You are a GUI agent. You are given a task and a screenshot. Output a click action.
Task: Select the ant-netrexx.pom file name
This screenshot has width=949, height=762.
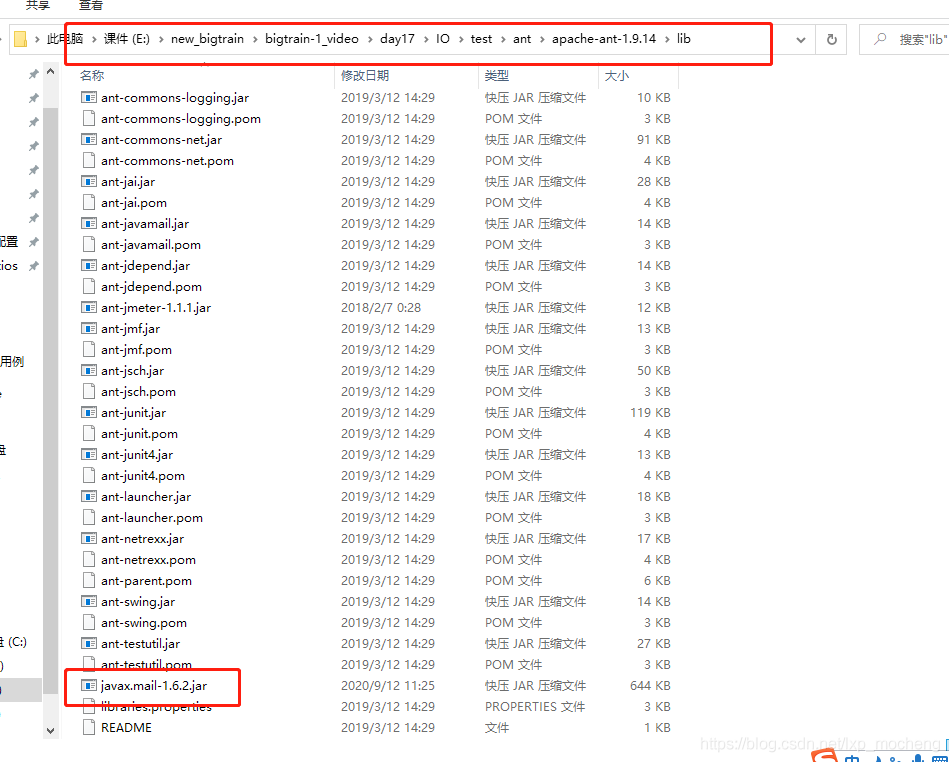tap(148, 560)
